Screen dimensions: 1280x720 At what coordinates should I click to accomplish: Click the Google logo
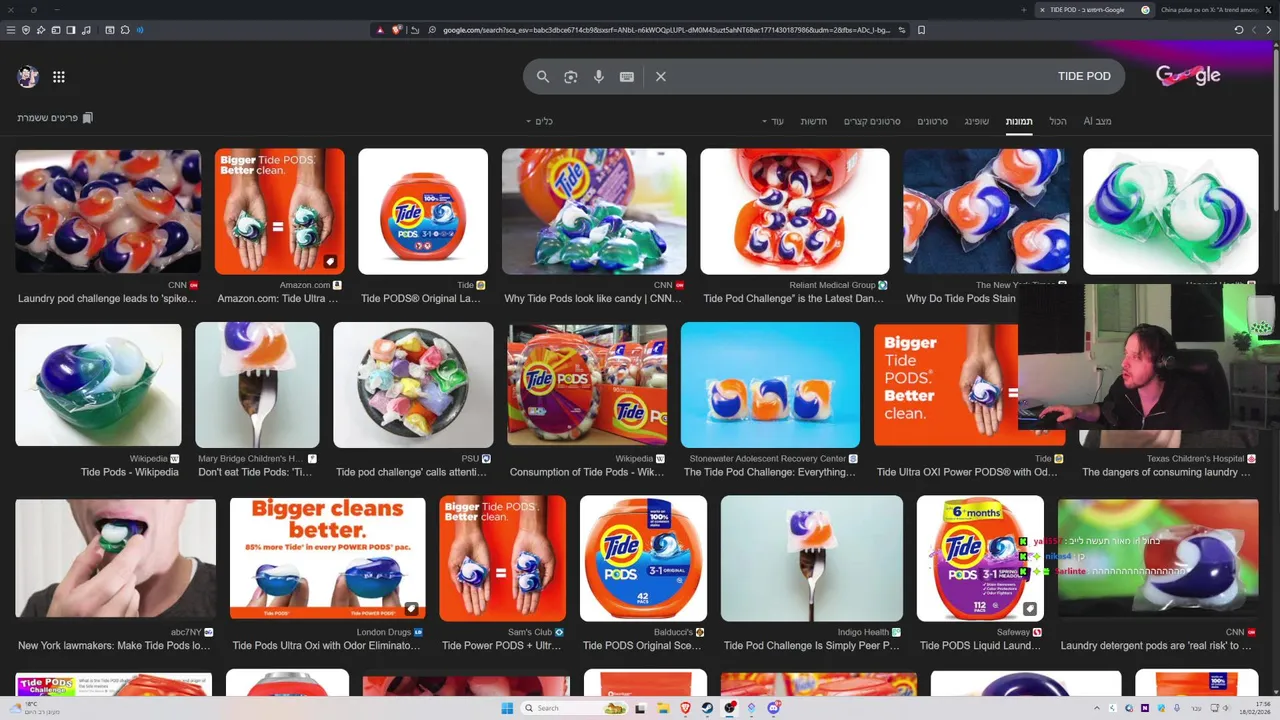[1188, 75]
